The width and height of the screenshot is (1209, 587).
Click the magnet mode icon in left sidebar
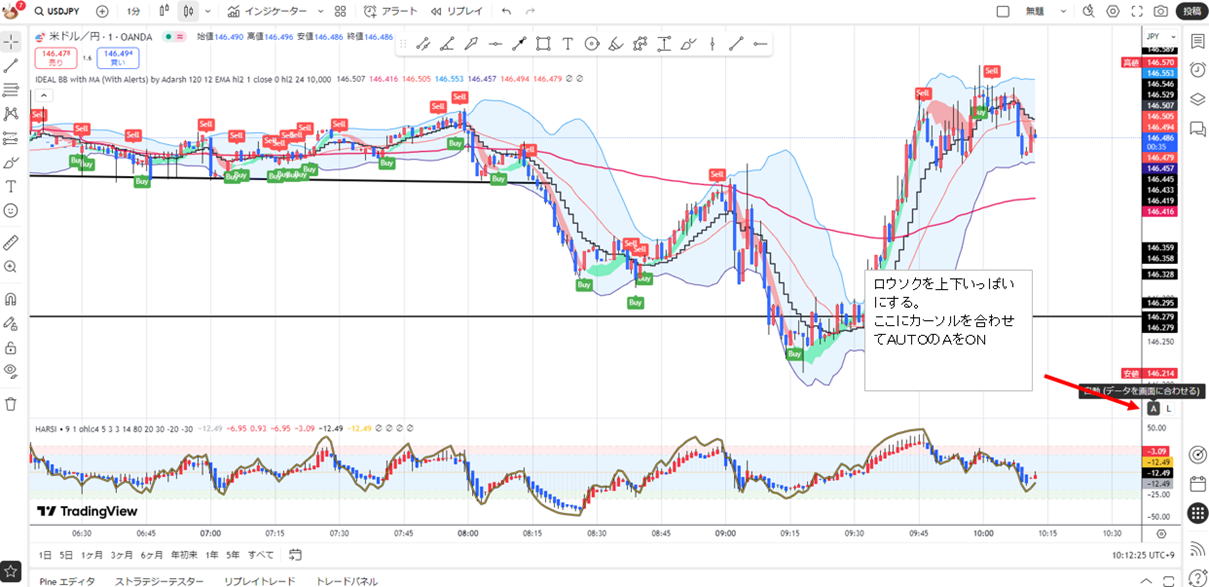click(x=11, y=298)
